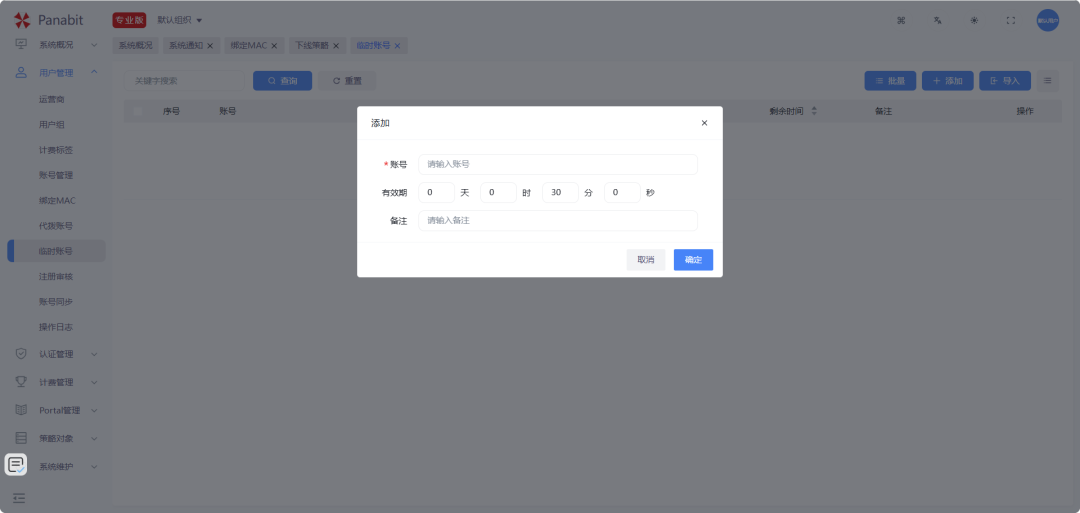Open the language translation icon
1080x513 pixels.
coord(937,21)
